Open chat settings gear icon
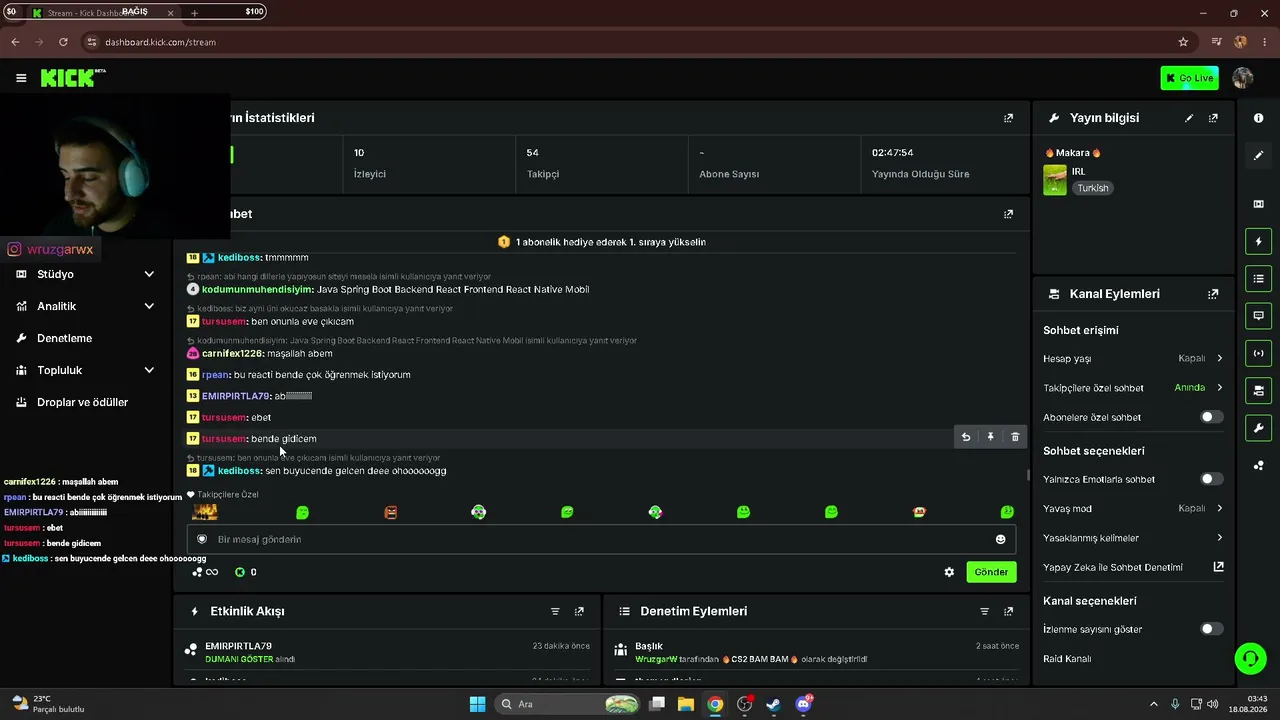1280x720 pixels. pos(949,572)
